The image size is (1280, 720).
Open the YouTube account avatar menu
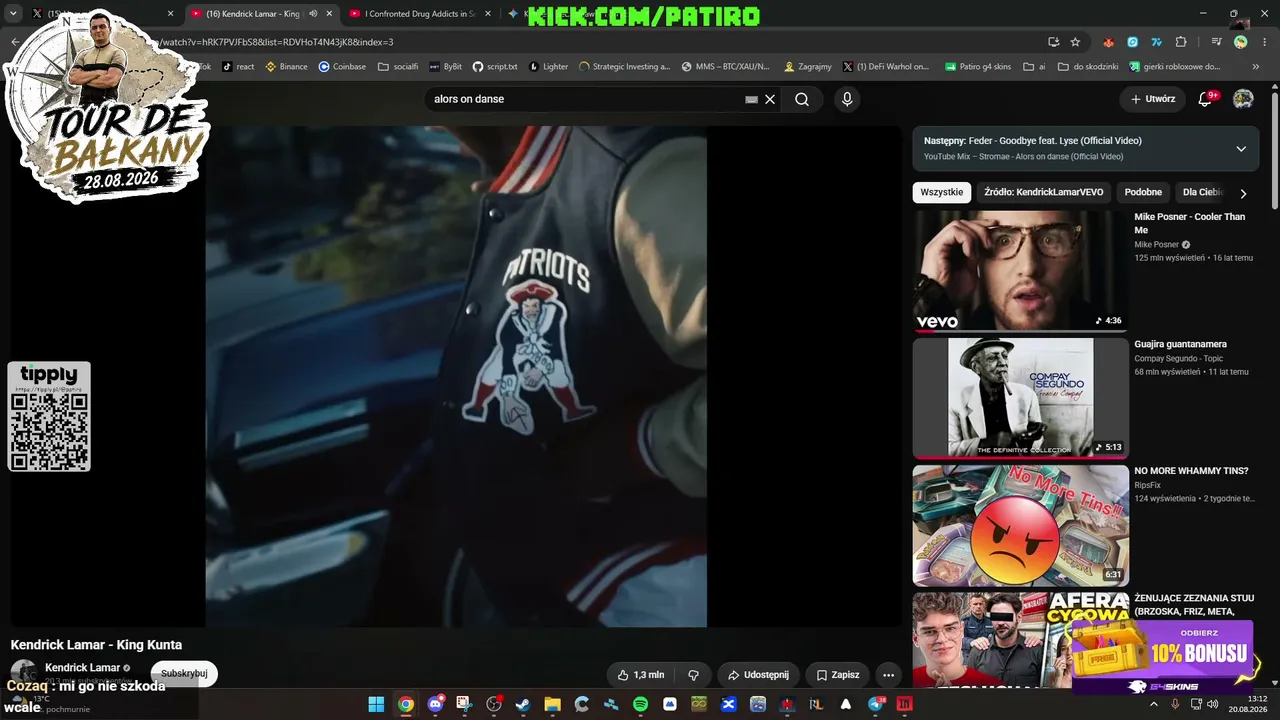point(1243,99)
